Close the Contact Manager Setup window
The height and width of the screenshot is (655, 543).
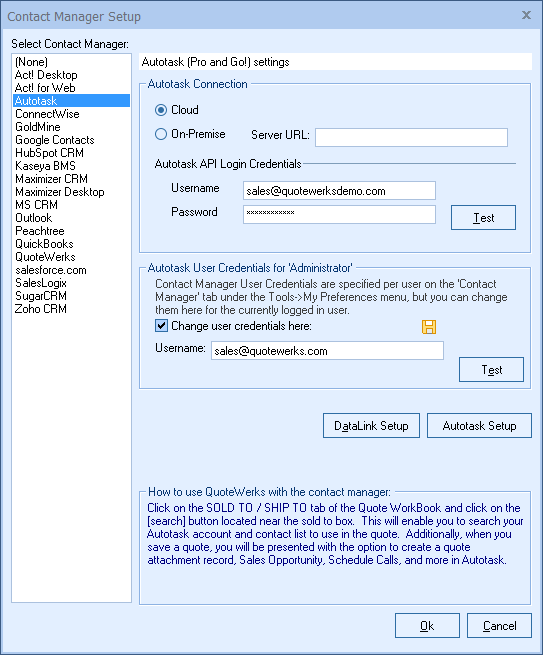coord(526,15)
